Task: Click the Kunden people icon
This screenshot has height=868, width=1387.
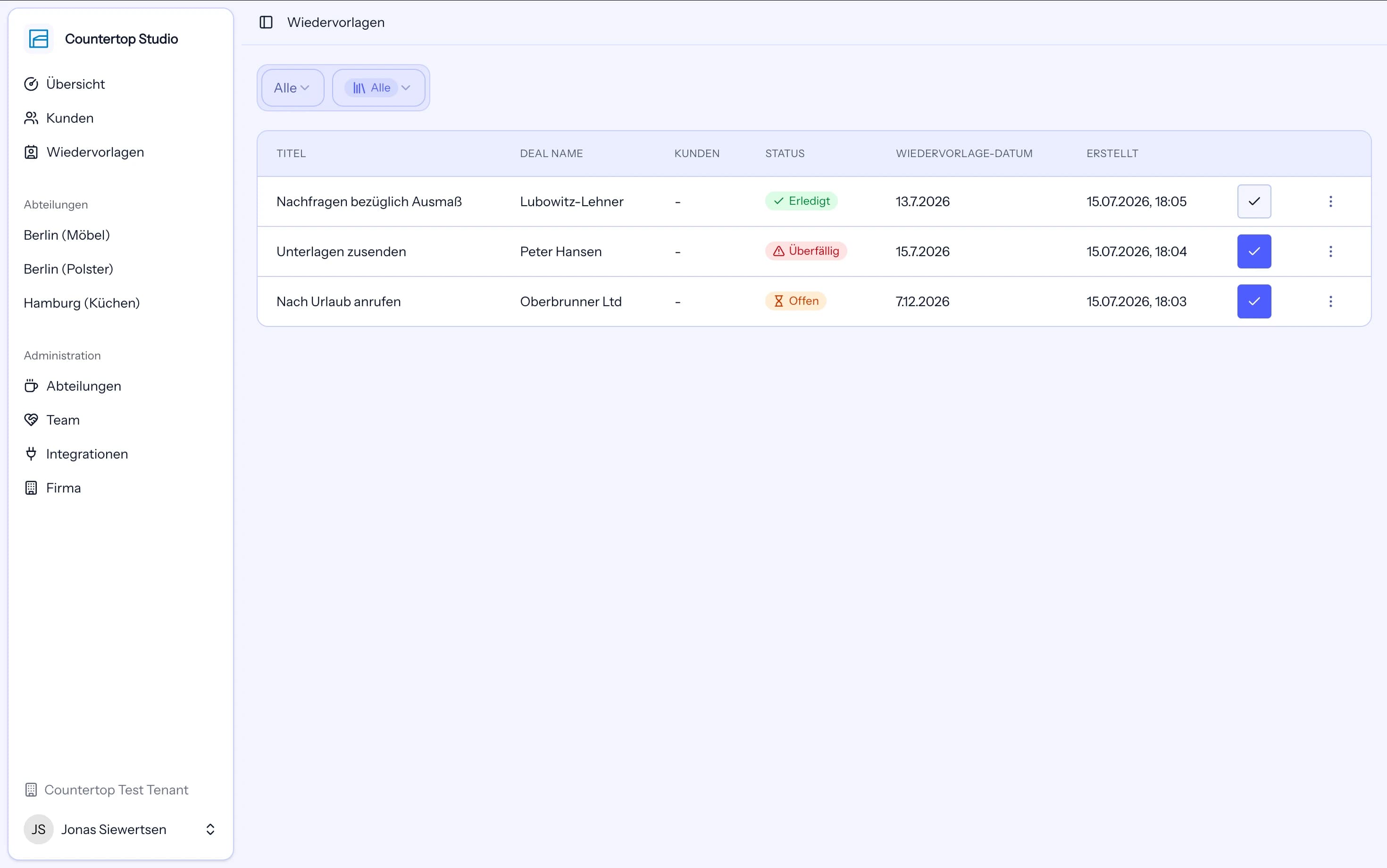Action: [31, 118]
